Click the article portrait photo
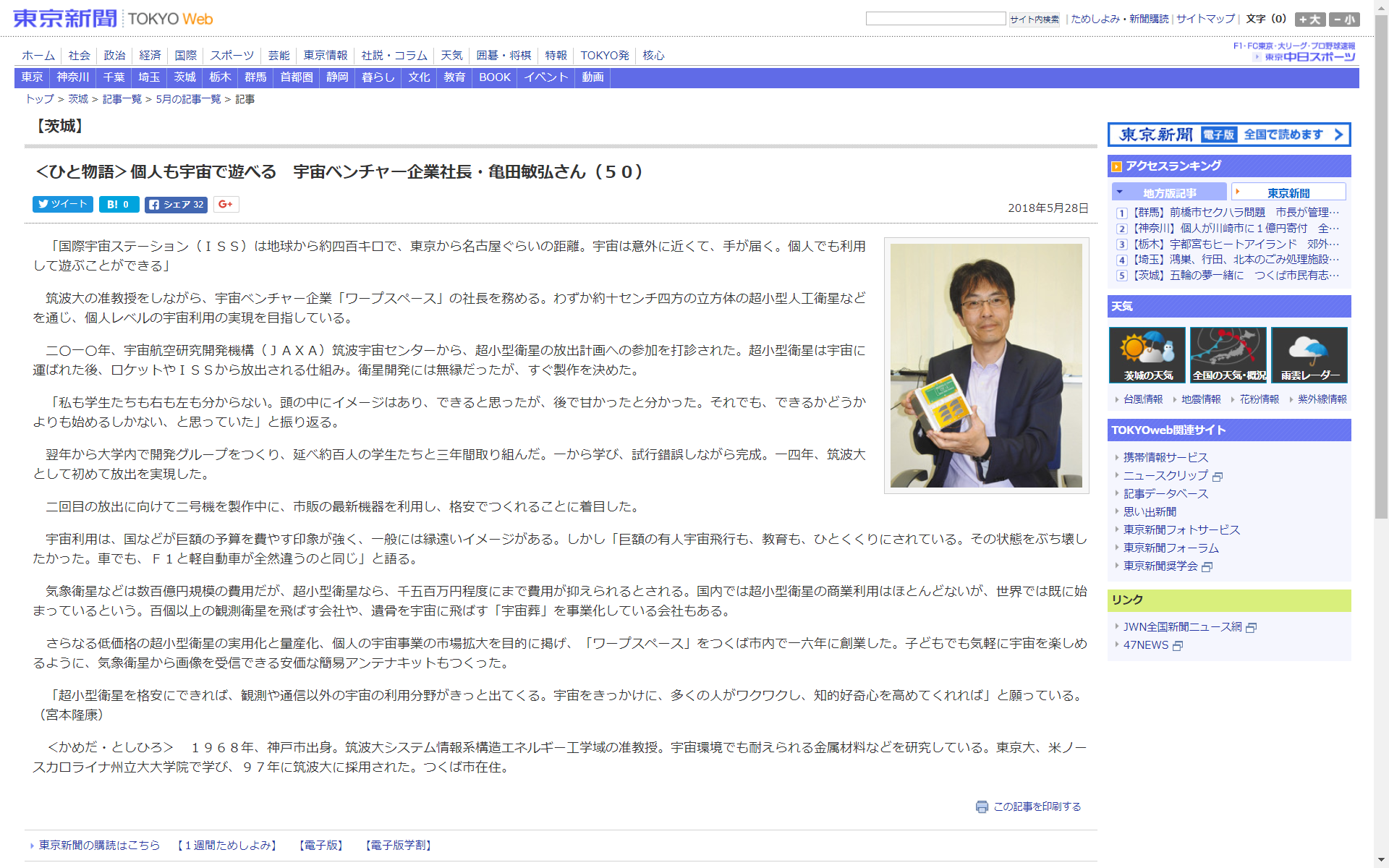The image size is (1389, 868). coord(986,365)
